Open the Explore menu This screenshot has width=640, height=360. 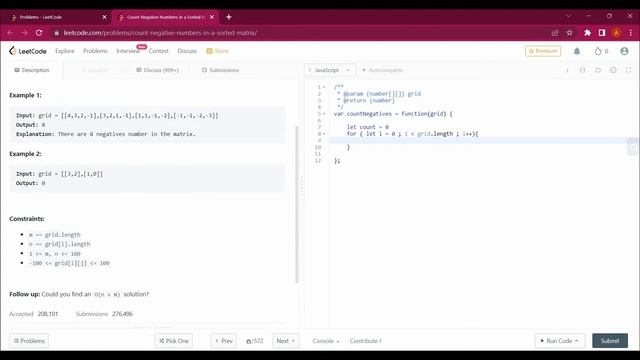(64, 51)
